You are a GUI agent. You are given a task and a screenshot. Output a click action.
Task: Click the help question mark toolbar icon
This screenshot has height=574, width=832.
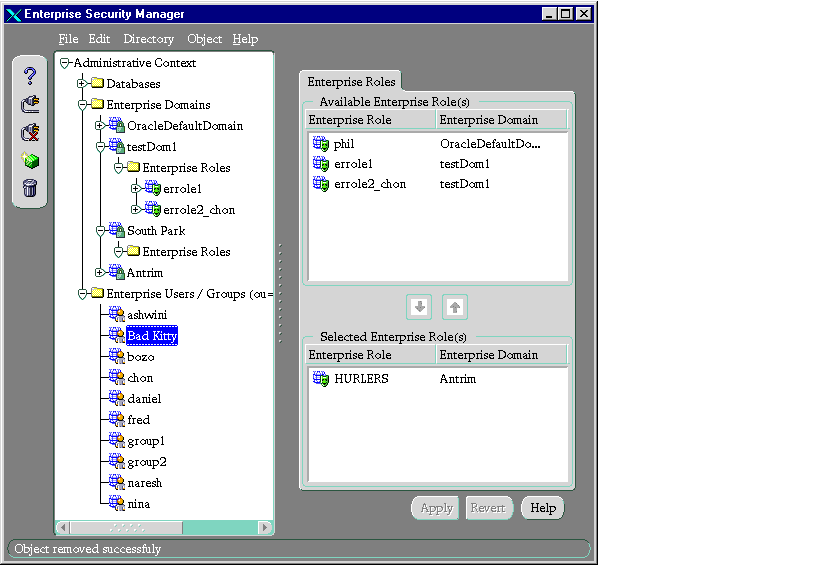click(30, 76)
